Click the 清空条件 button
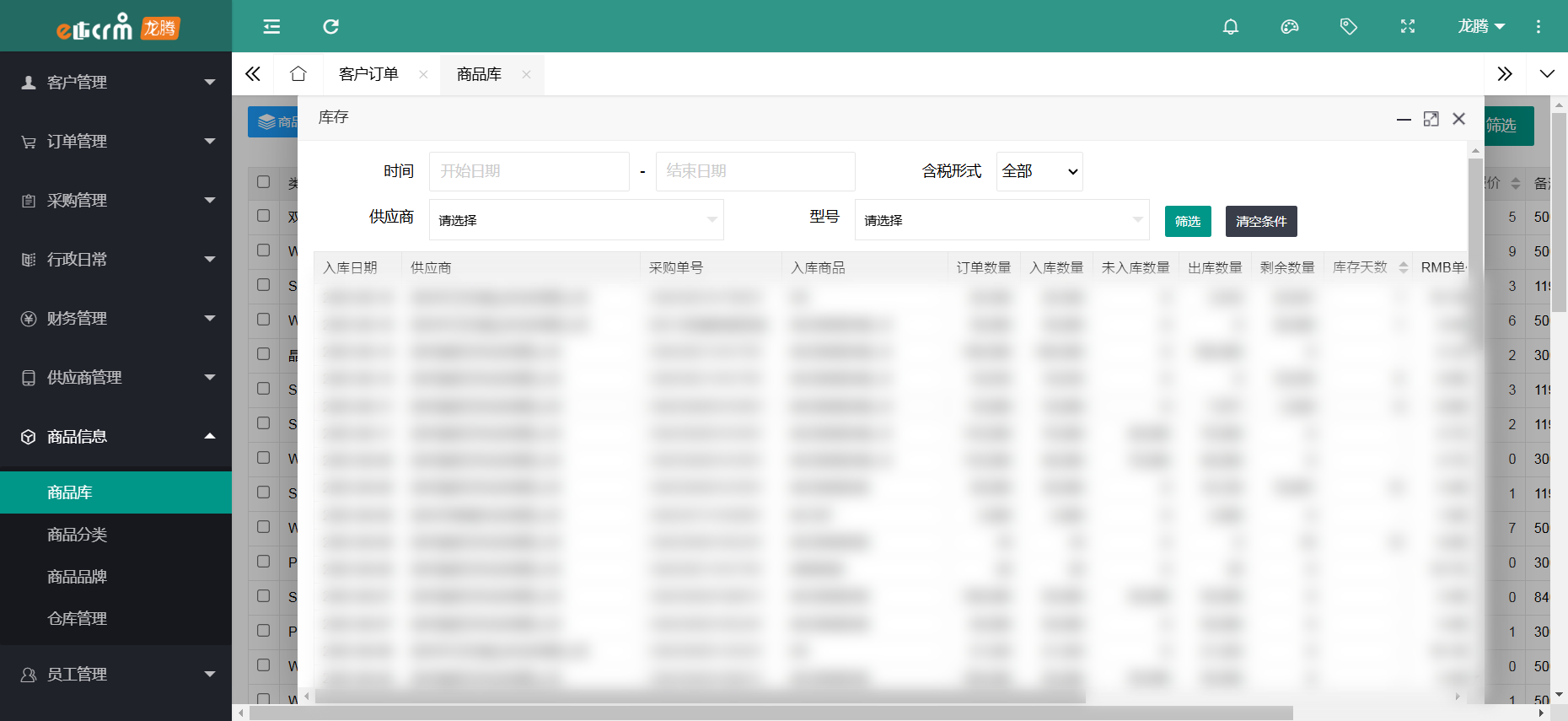 1260,221
